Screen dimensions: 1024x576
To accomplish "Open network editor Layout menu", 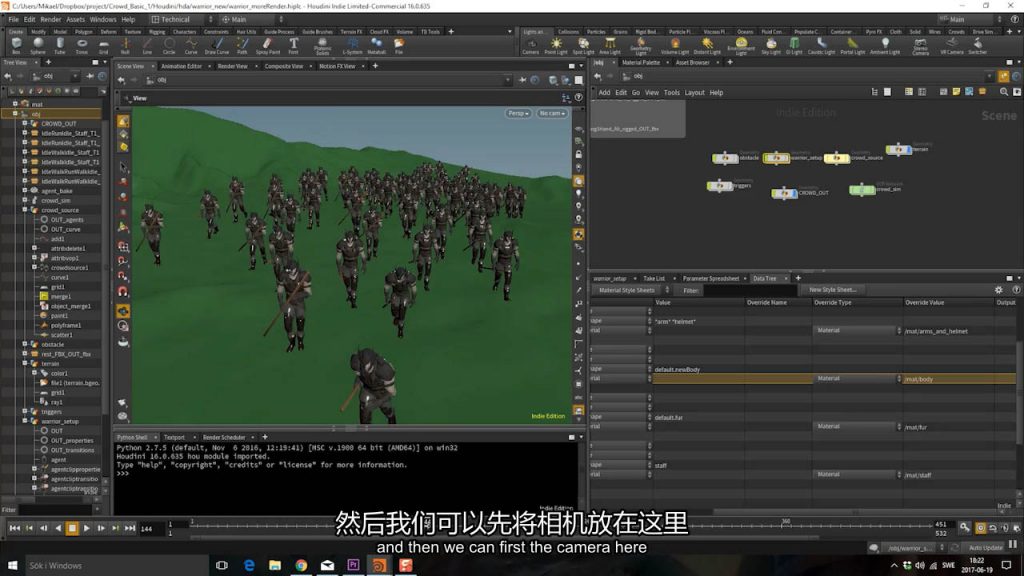I will tap(694, 93).
